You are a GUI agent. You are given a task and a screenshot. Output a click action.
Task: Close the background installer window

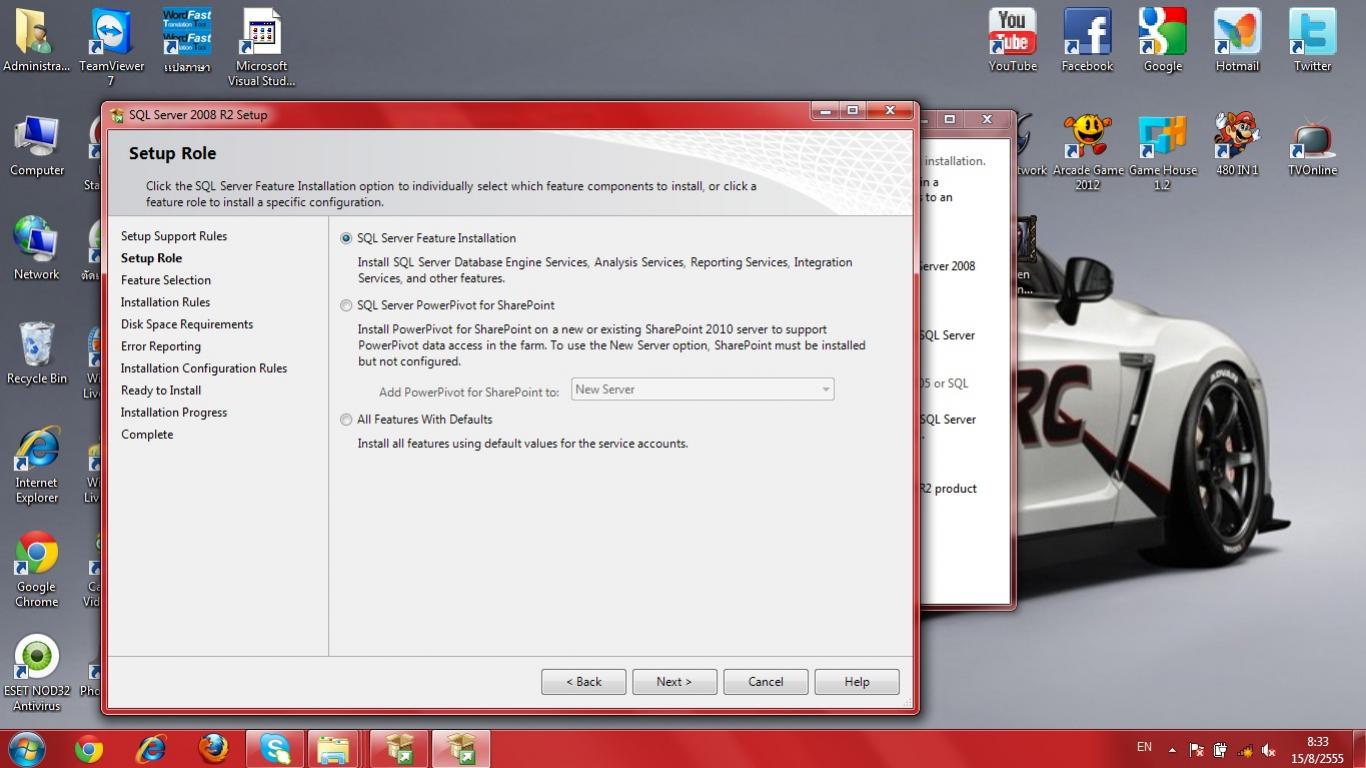click(987, 119)
